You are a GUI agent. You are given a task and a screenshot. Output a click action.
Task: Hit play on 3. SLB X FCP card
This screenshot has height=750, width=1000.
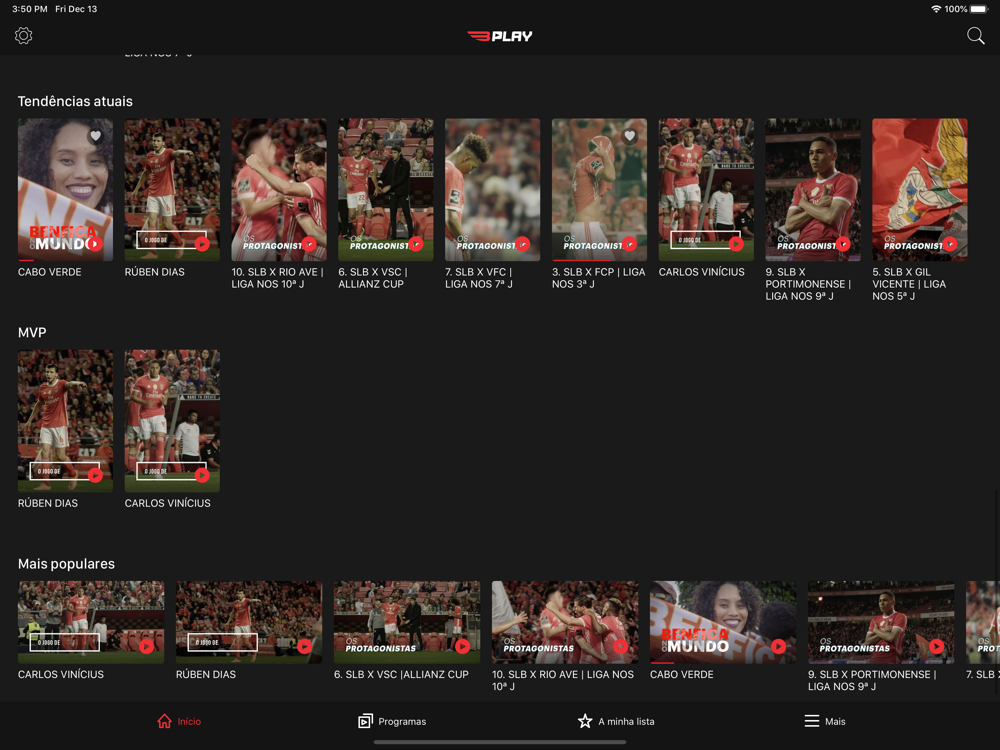[629, 244]
